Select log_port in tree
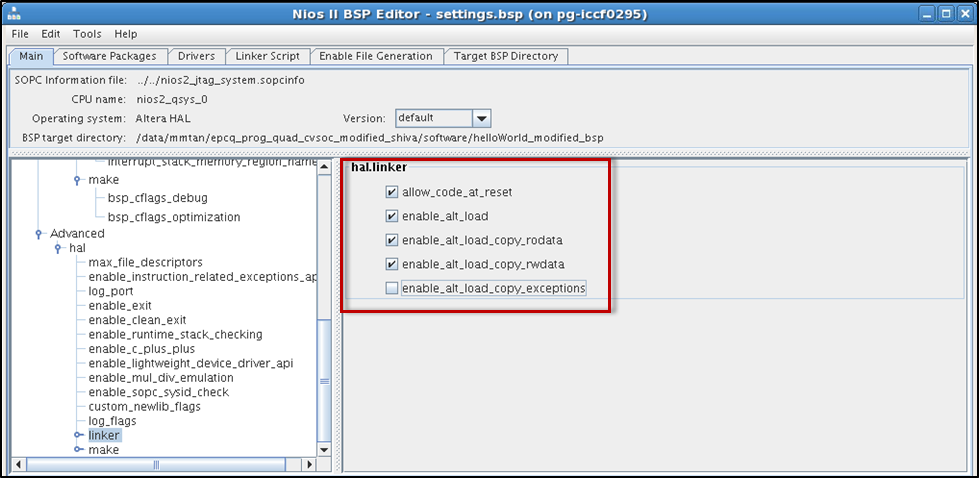 (x=111, y=291)
